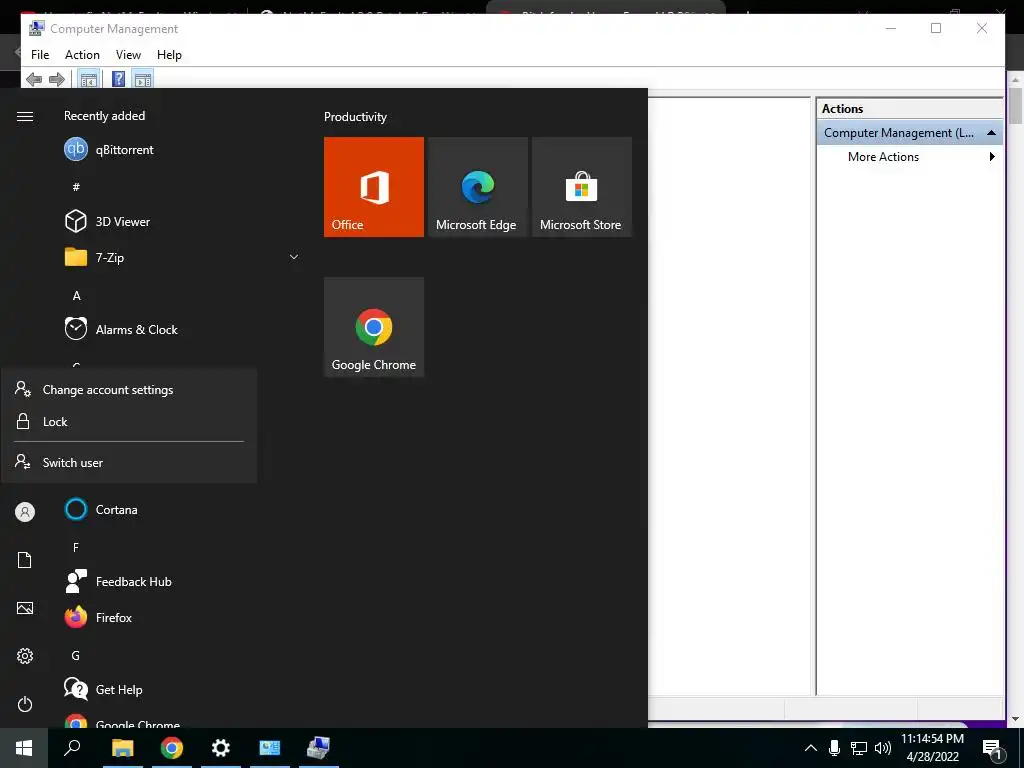Launch the Microsoft Edge tile
The width and height of the screenshot is (1024, 768).
point(477,187)
